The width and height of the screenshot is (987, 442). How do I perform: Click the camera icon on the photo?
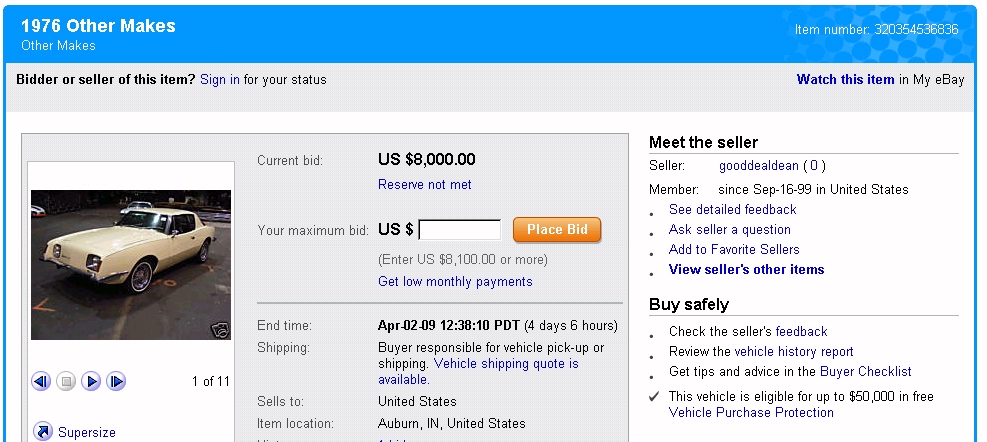pyautogui.click(x=220, y=330)
